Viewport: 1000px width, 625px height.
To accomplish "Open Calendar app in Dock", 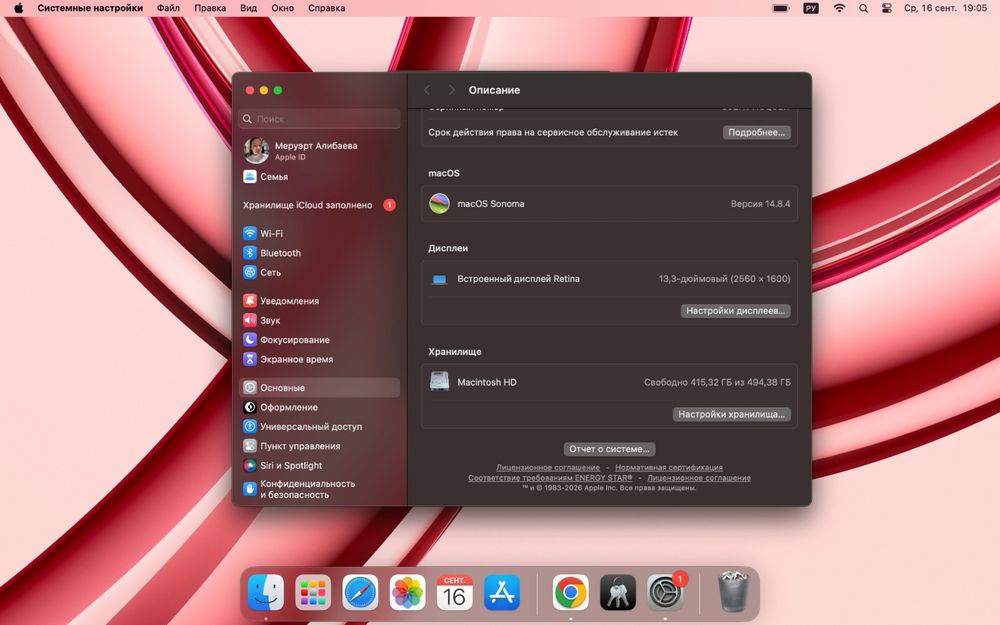I will tap(454, 592).
